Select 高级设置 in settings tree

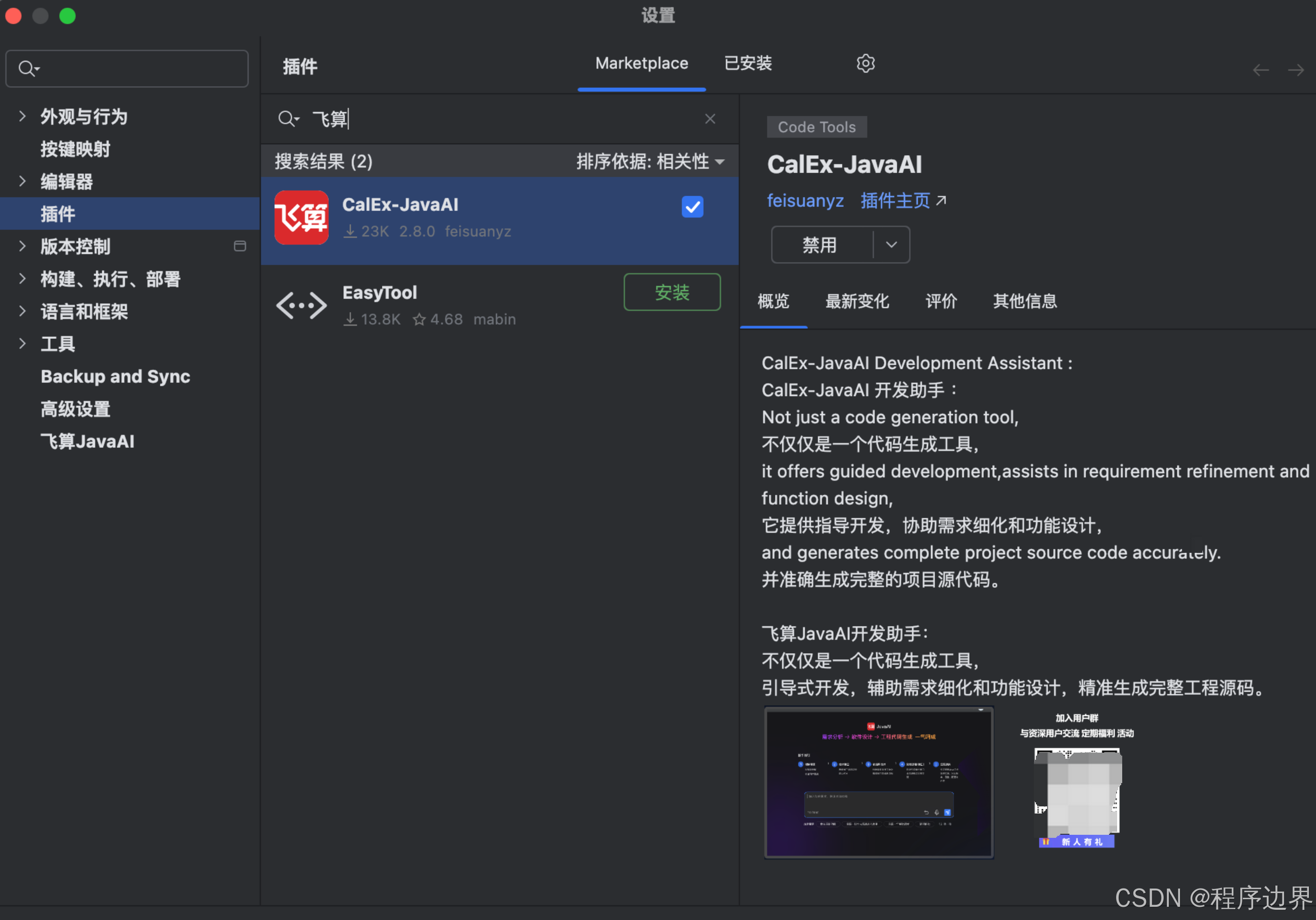click(75, 408)
